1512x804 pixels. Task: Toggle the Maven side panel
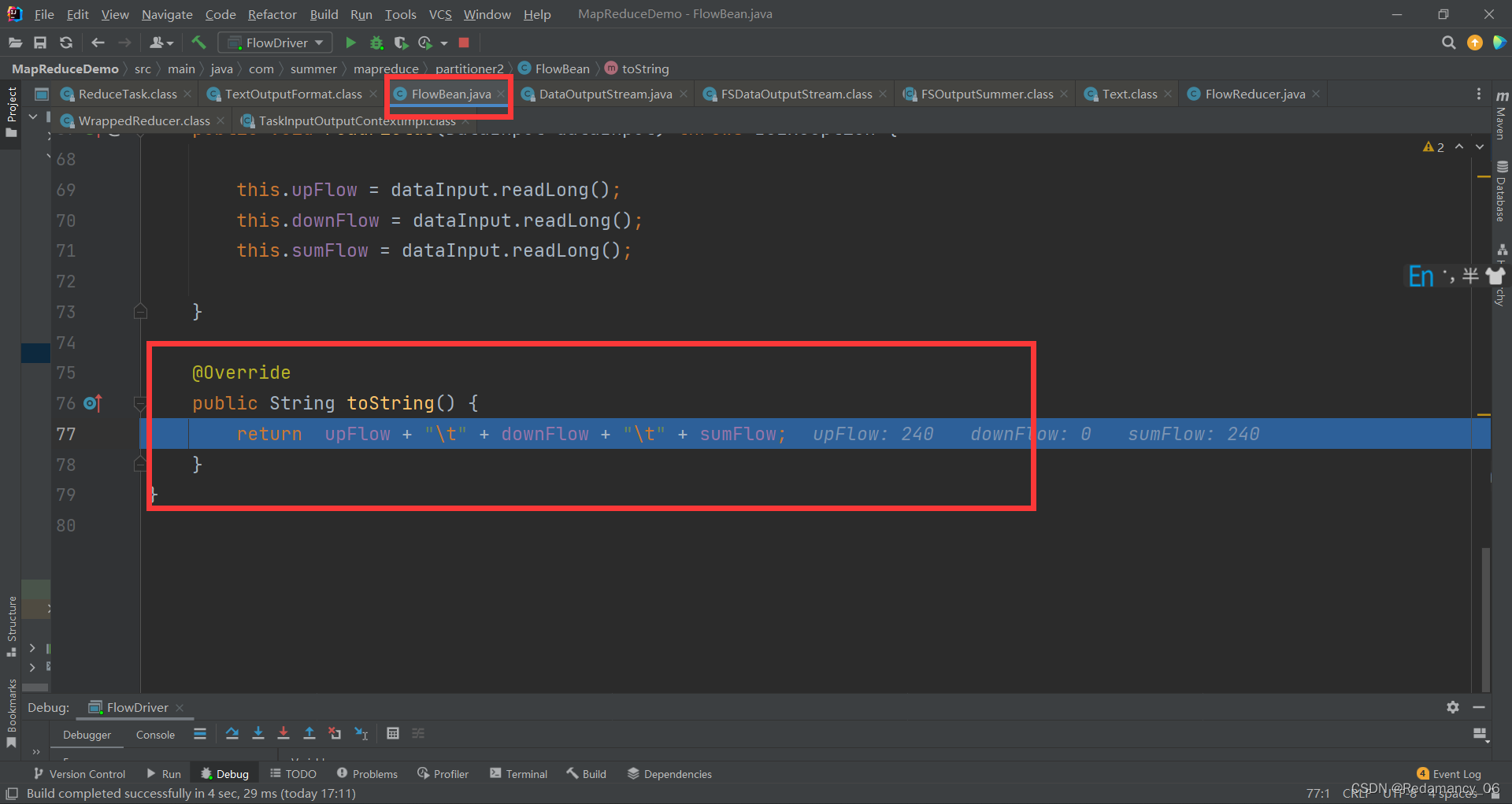(1502, 115)
